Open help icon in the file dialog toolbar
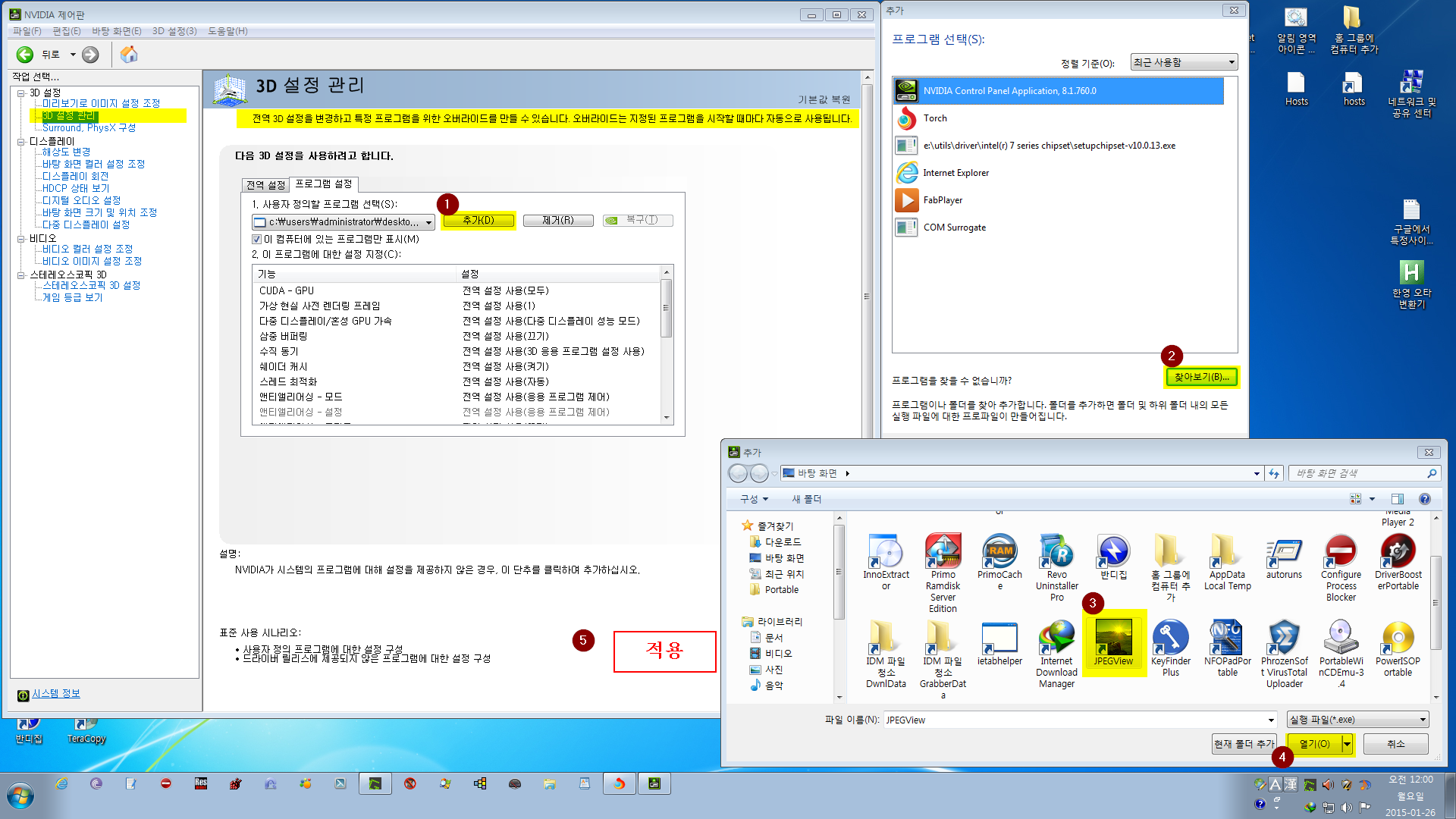Viewport: 1456px width, 819px height. tap(1425, 499)
